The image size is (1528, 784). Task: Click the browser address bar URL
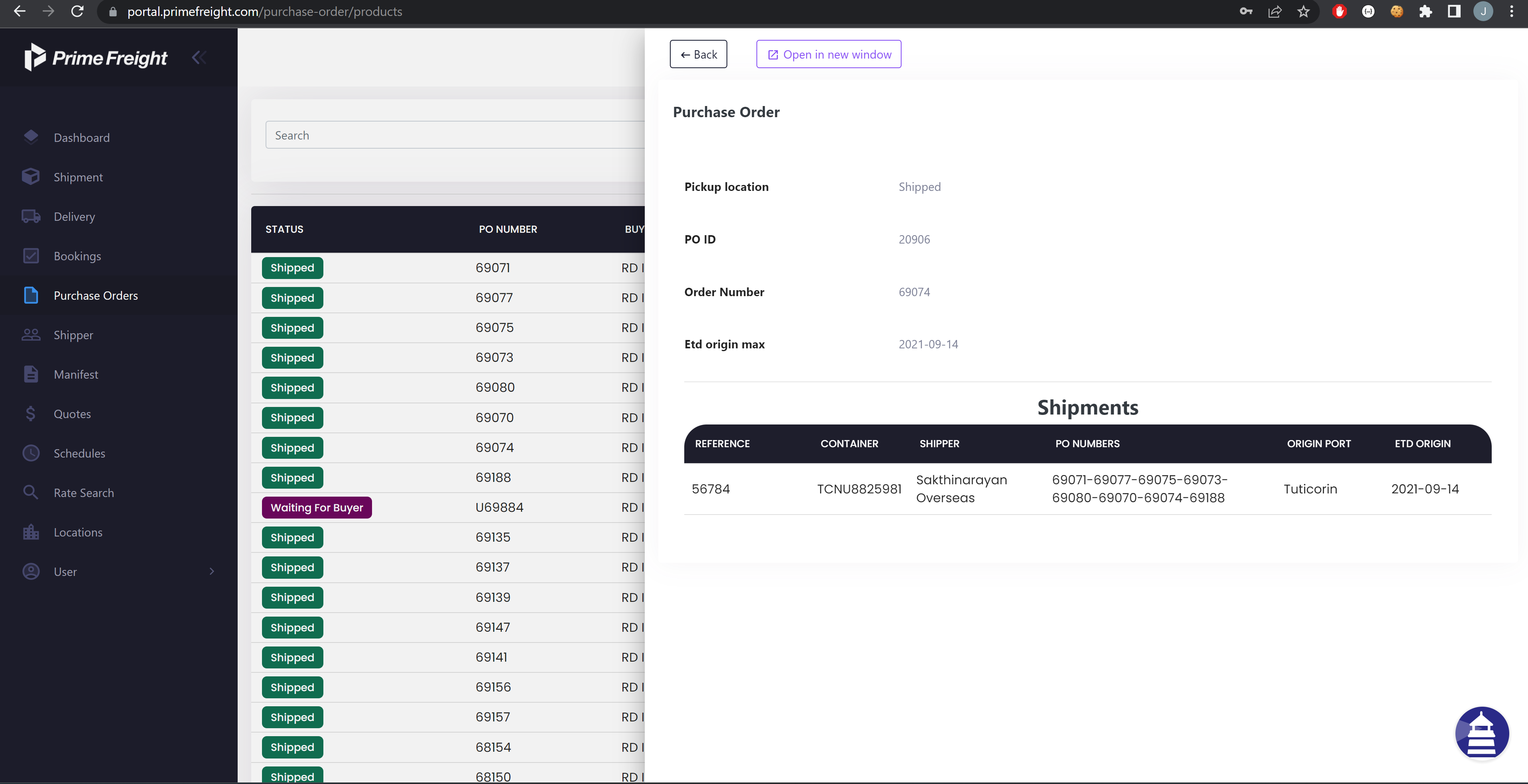point(264,11)
